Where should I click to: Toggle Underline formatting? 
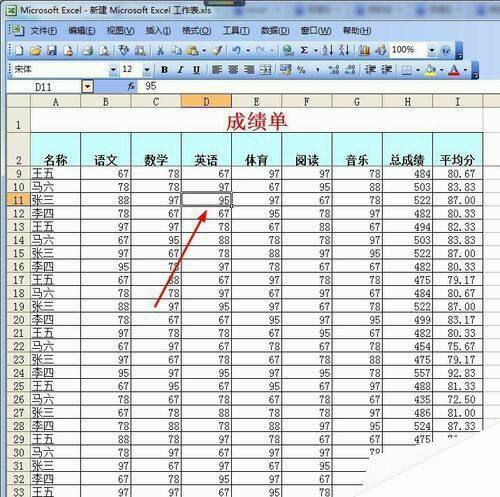[197, 70]
